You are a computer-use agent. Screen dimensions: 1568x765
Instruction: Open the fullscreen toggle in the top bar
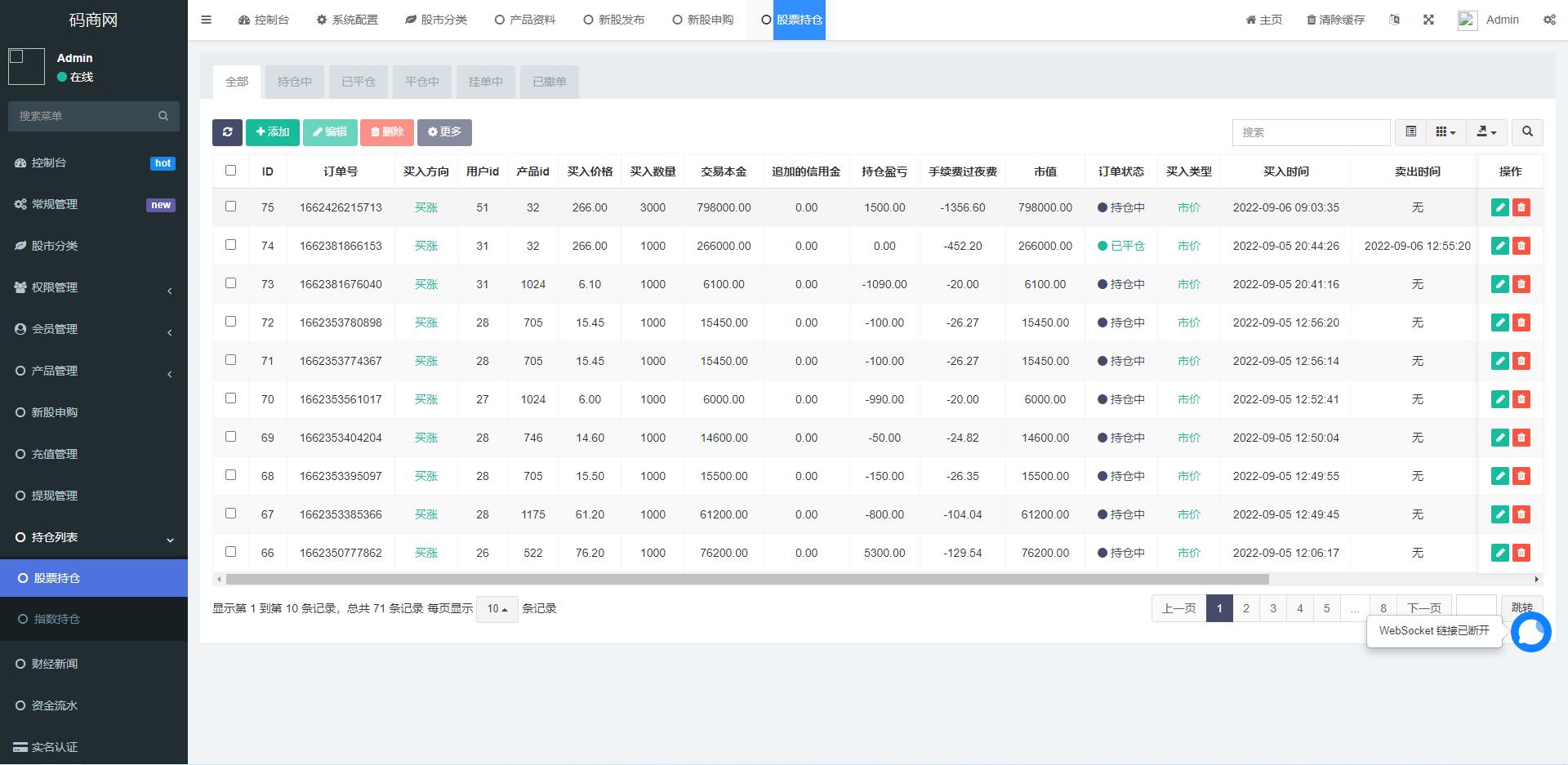[1428, 19]
